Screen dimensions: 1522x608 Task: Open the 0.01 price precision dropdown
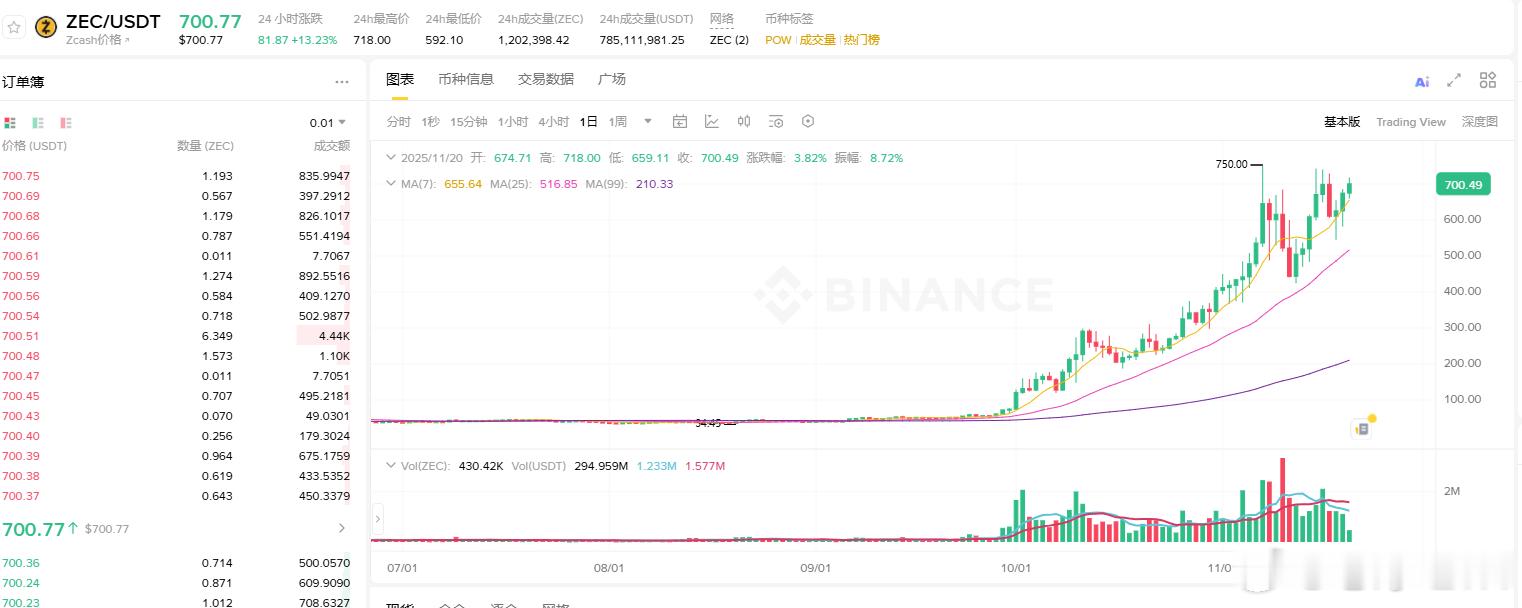click(328, 122)
